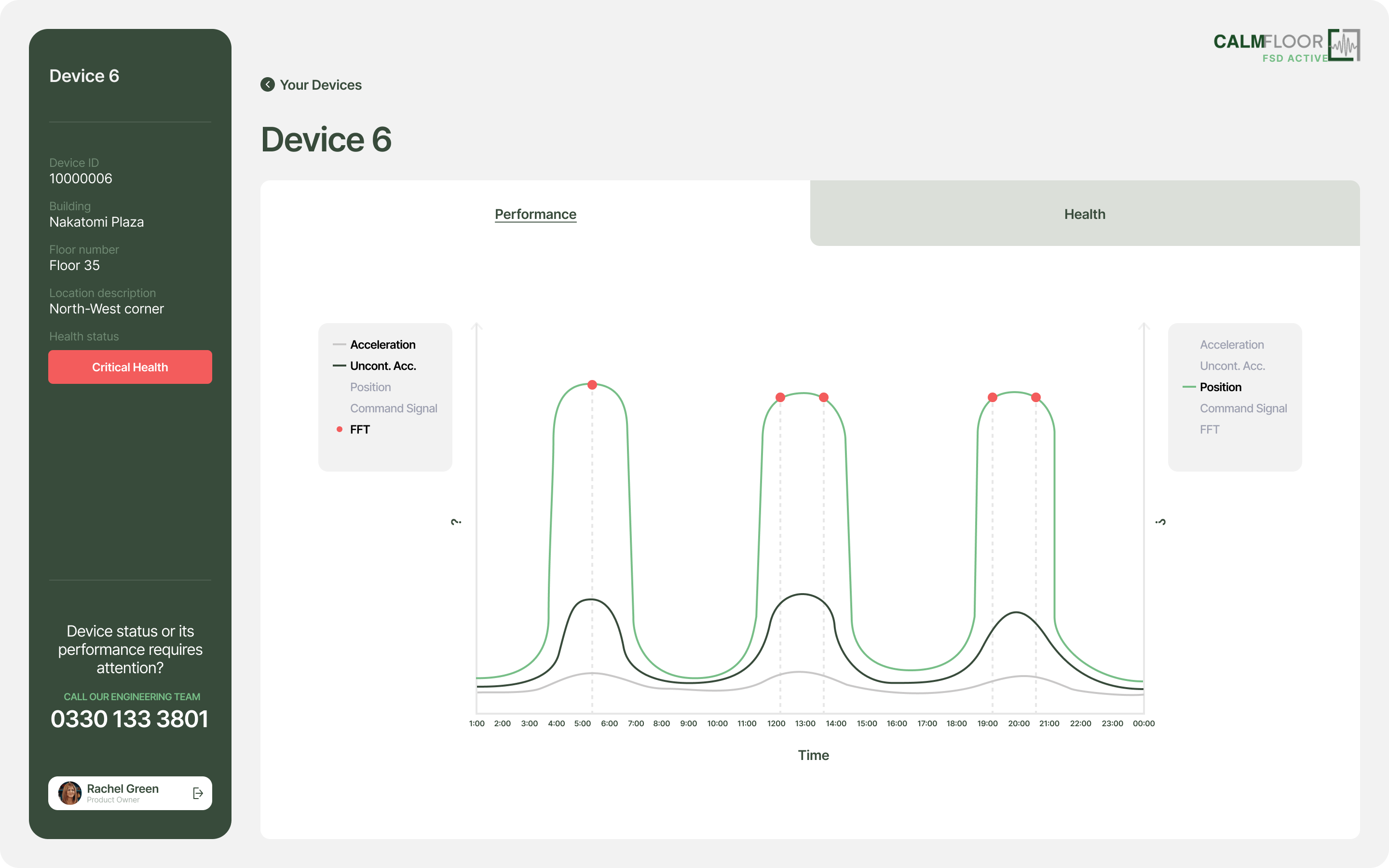Screen dimensions: 1389x868
Task: Click the Floor 35 value
Action: point(75,265)
